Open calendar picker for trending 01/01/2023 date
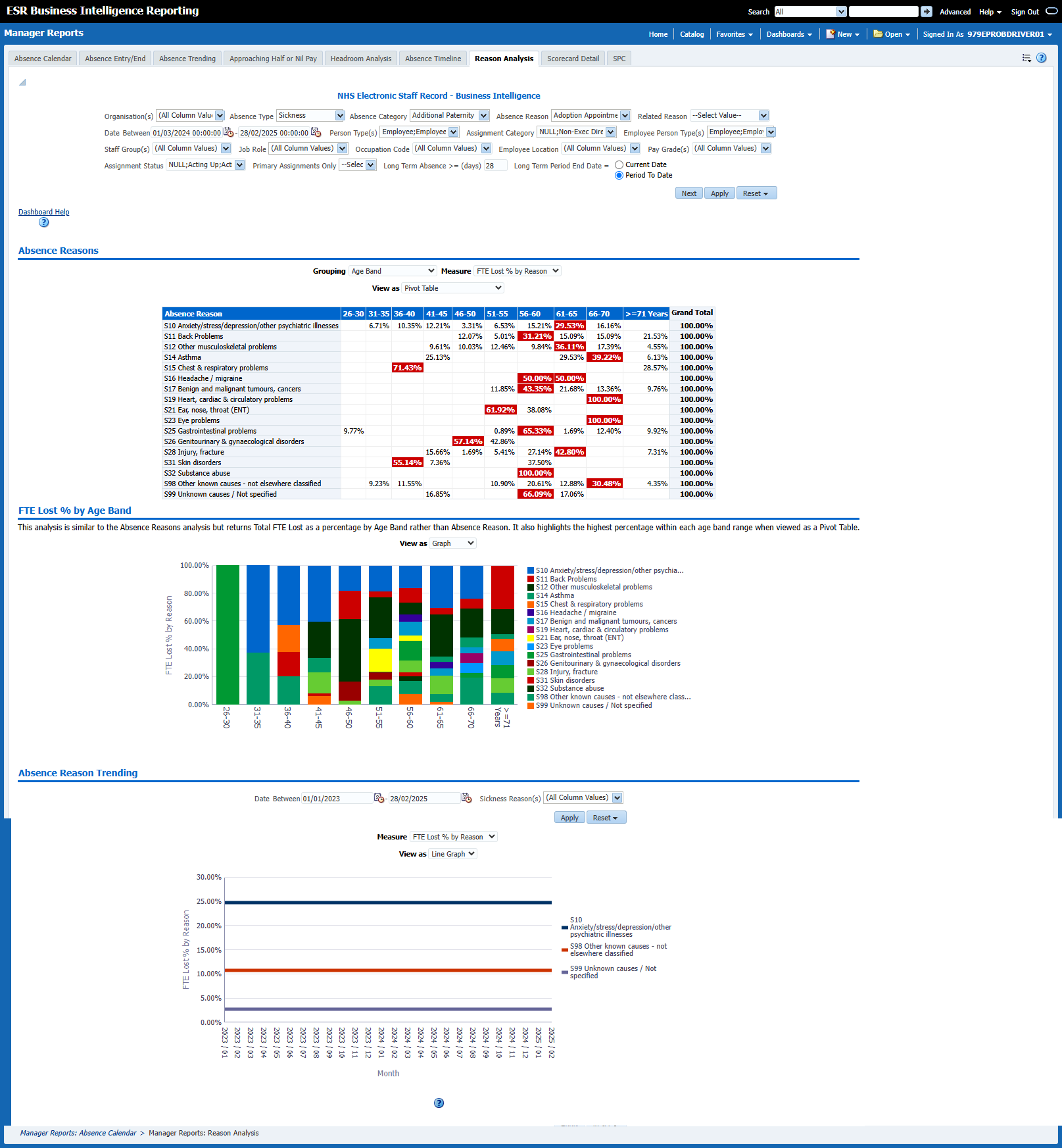 coord(379,798)
